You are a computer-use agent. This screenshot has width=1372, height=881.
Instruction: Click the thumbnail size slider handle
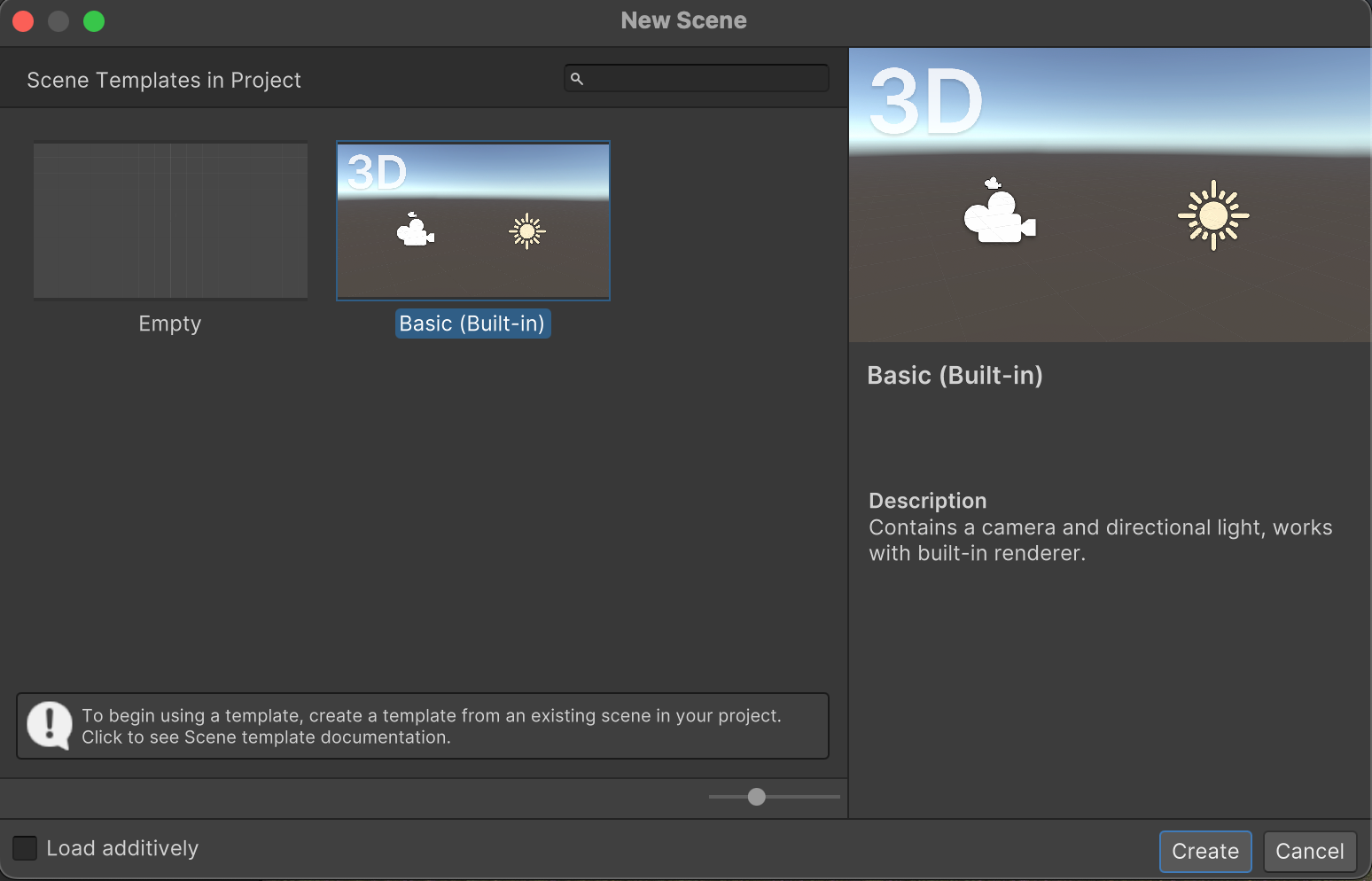756,797
